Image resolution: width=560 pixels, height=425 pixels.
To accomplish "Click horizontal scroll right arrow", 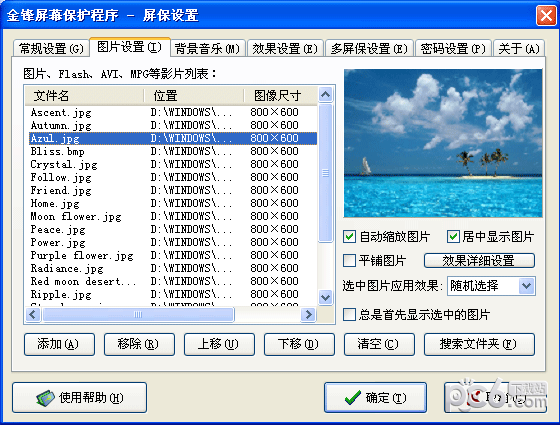I will 308,315.
